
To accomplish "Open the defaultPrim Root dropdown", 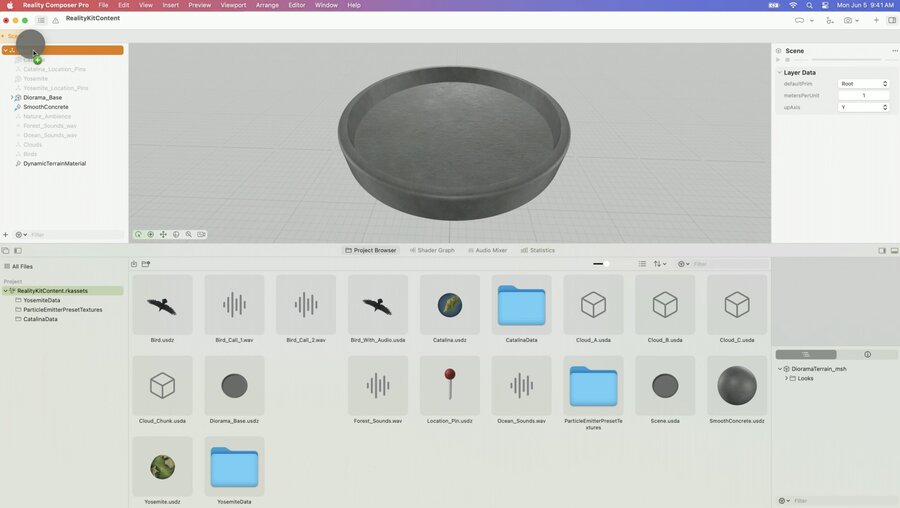I will (863, 84).
